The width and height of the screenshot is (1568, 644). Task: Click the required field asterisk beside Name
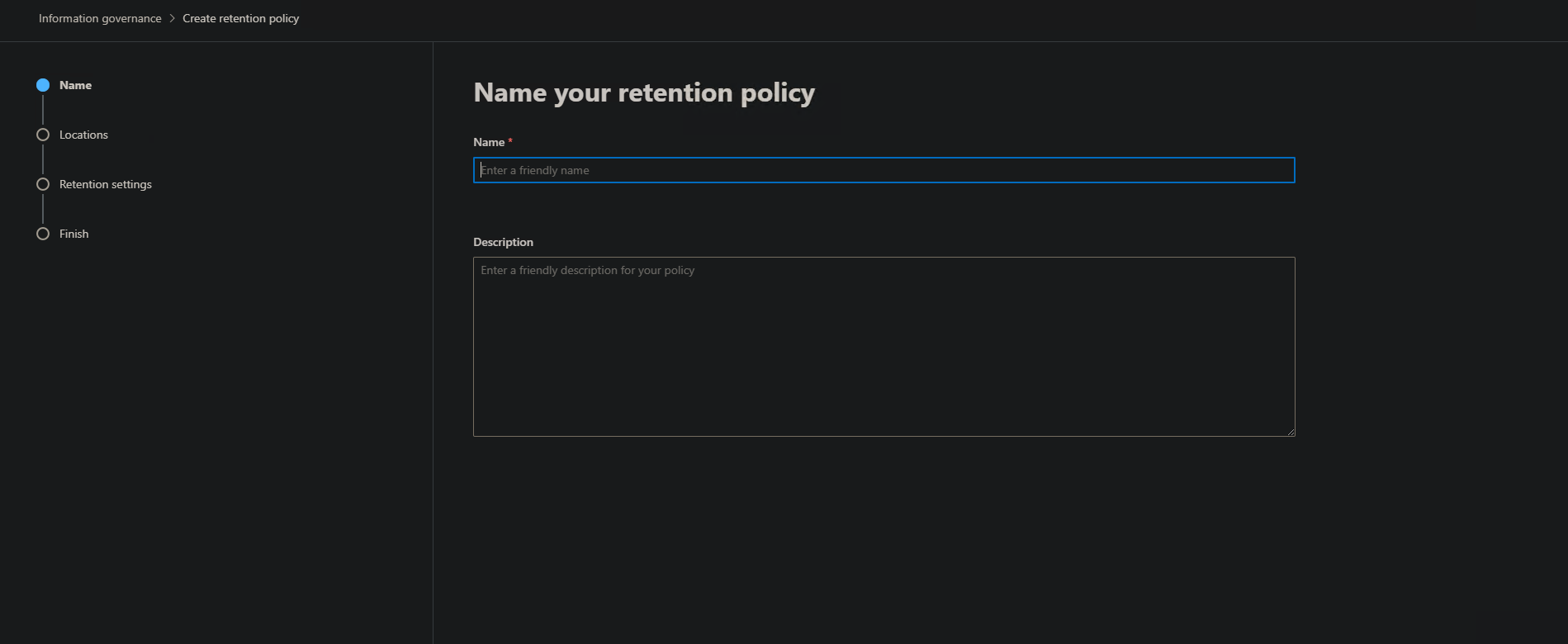point(510,140)
